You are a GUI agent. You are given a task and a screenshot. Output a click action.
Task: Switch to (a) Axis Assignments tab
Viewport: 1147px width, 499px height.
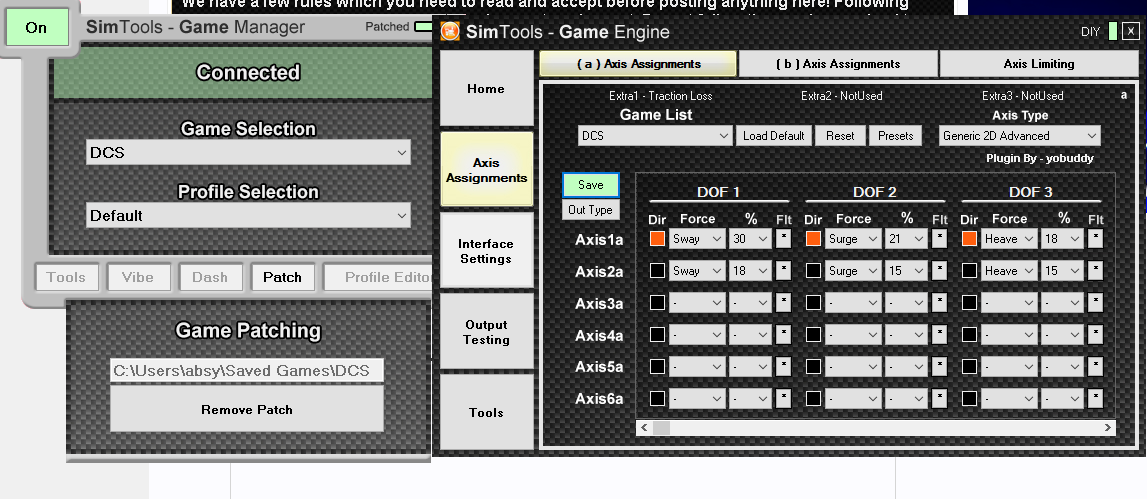coord(638,64)
